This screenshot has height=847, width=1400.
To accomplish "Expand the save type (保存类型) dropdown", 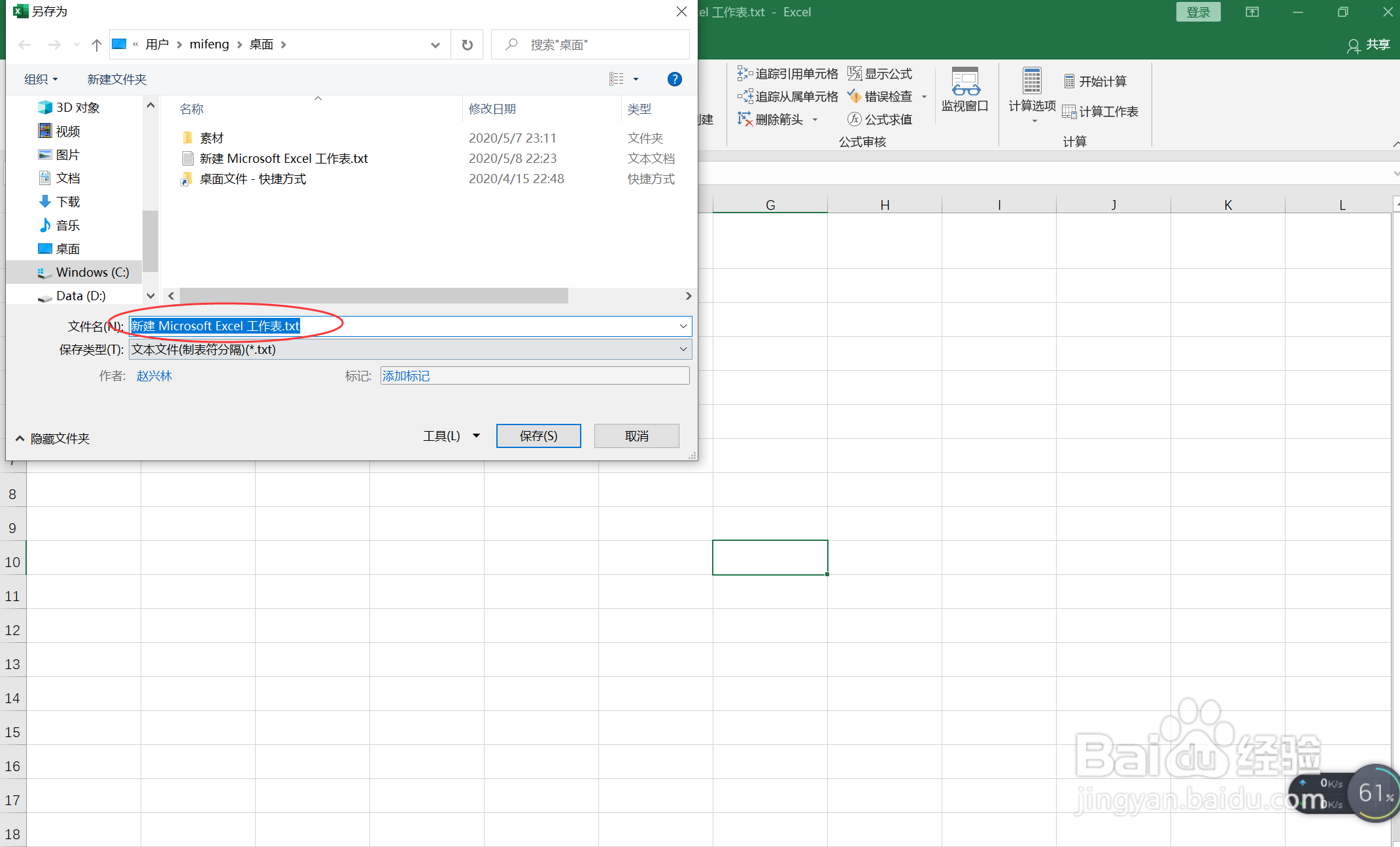I will click(683, 349).
